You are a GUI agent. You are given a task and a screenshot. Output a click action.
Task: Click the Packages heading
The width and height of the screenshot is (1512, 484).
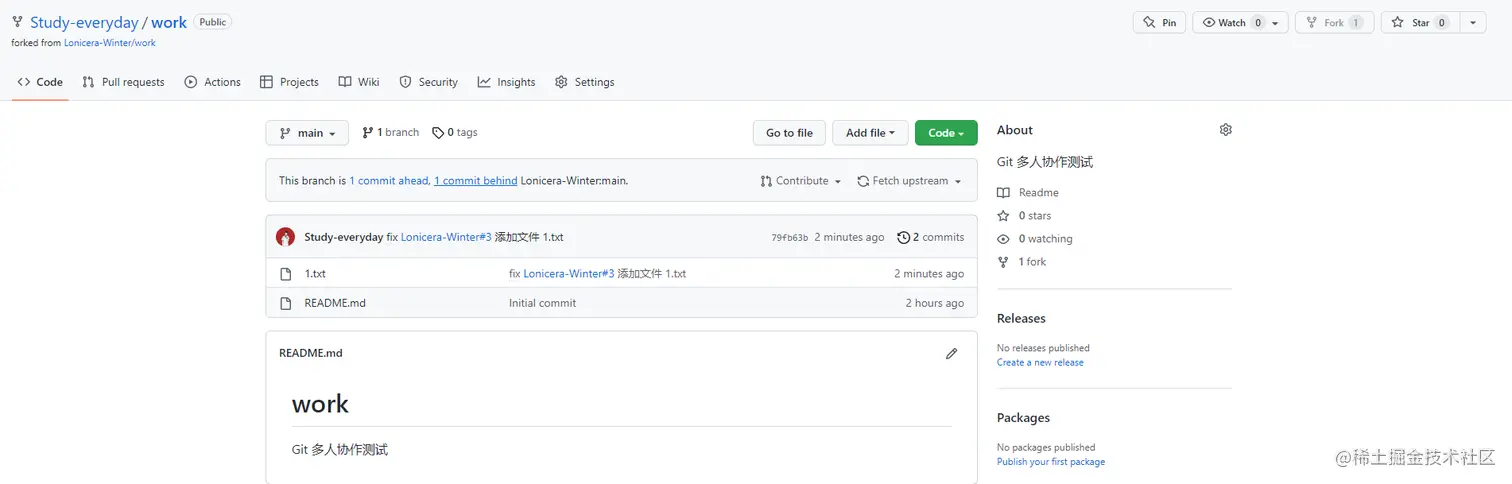[x=1023, y=417]
